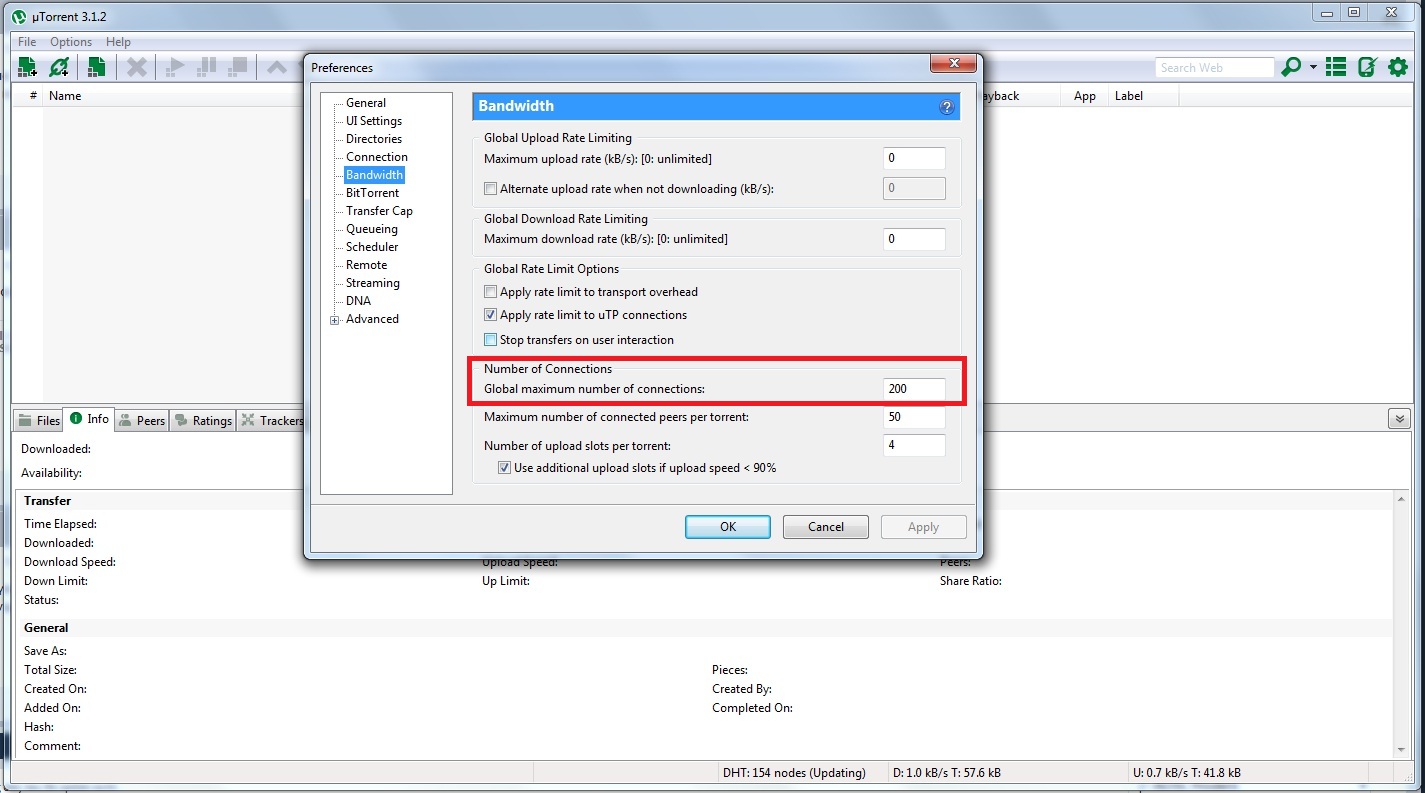Click Maximum connected peers per torrent field
Screen dimensions: 1425x793
[x=914, y=416]
